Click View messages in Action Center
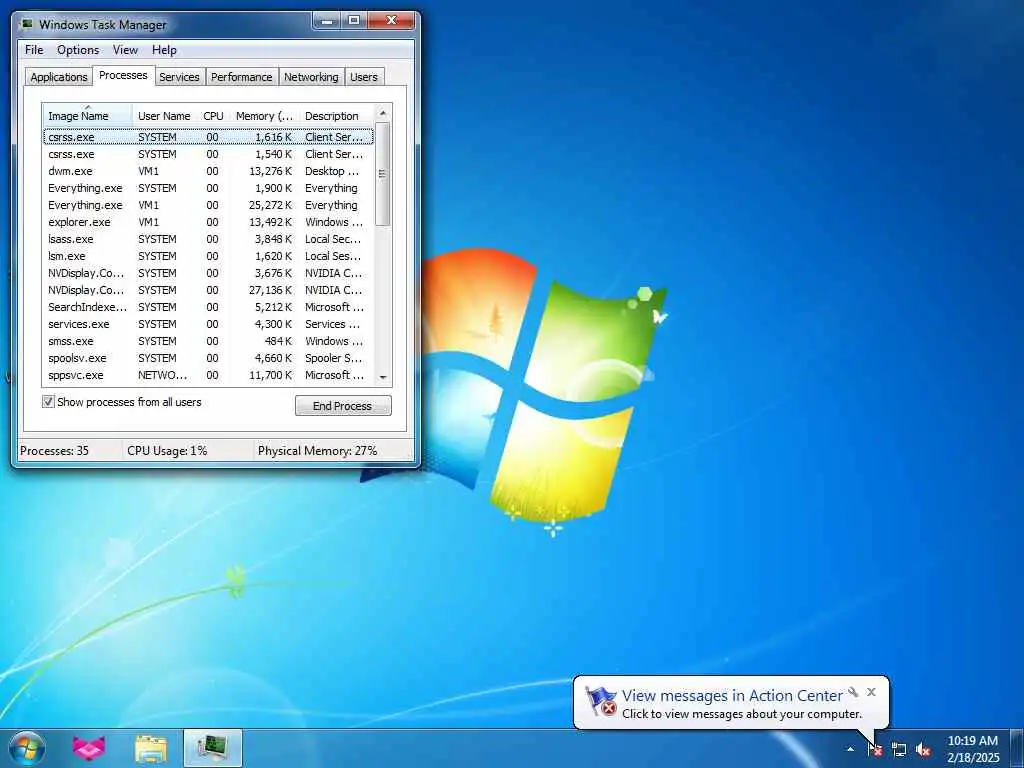 click(732, 696)
